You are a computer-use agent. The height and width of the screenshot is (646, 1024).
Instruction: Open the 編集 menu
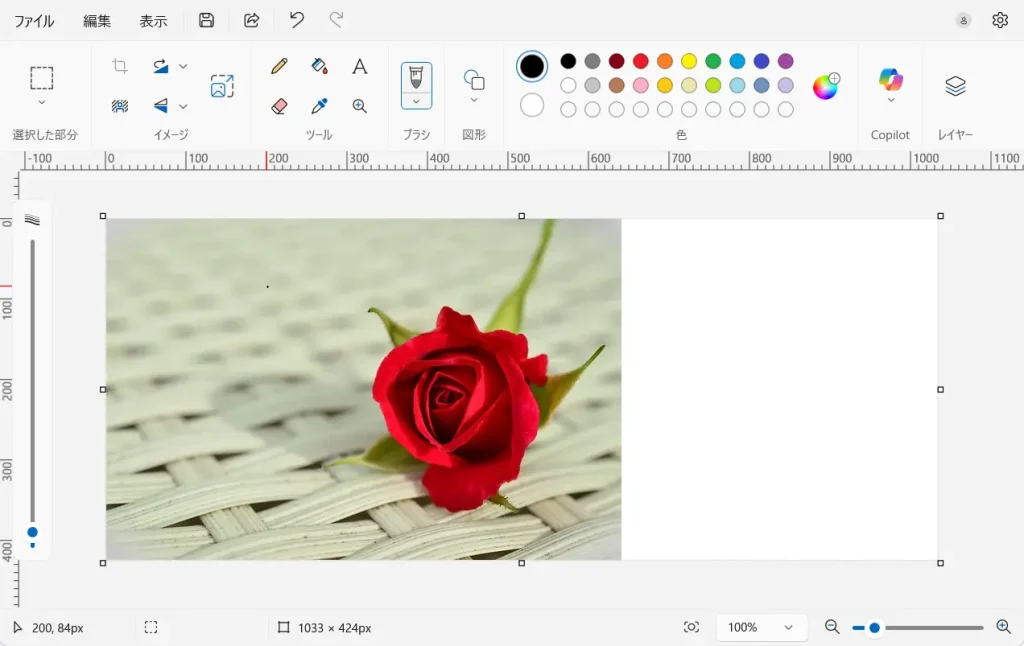pyautogui.click(x=97, y=21)
